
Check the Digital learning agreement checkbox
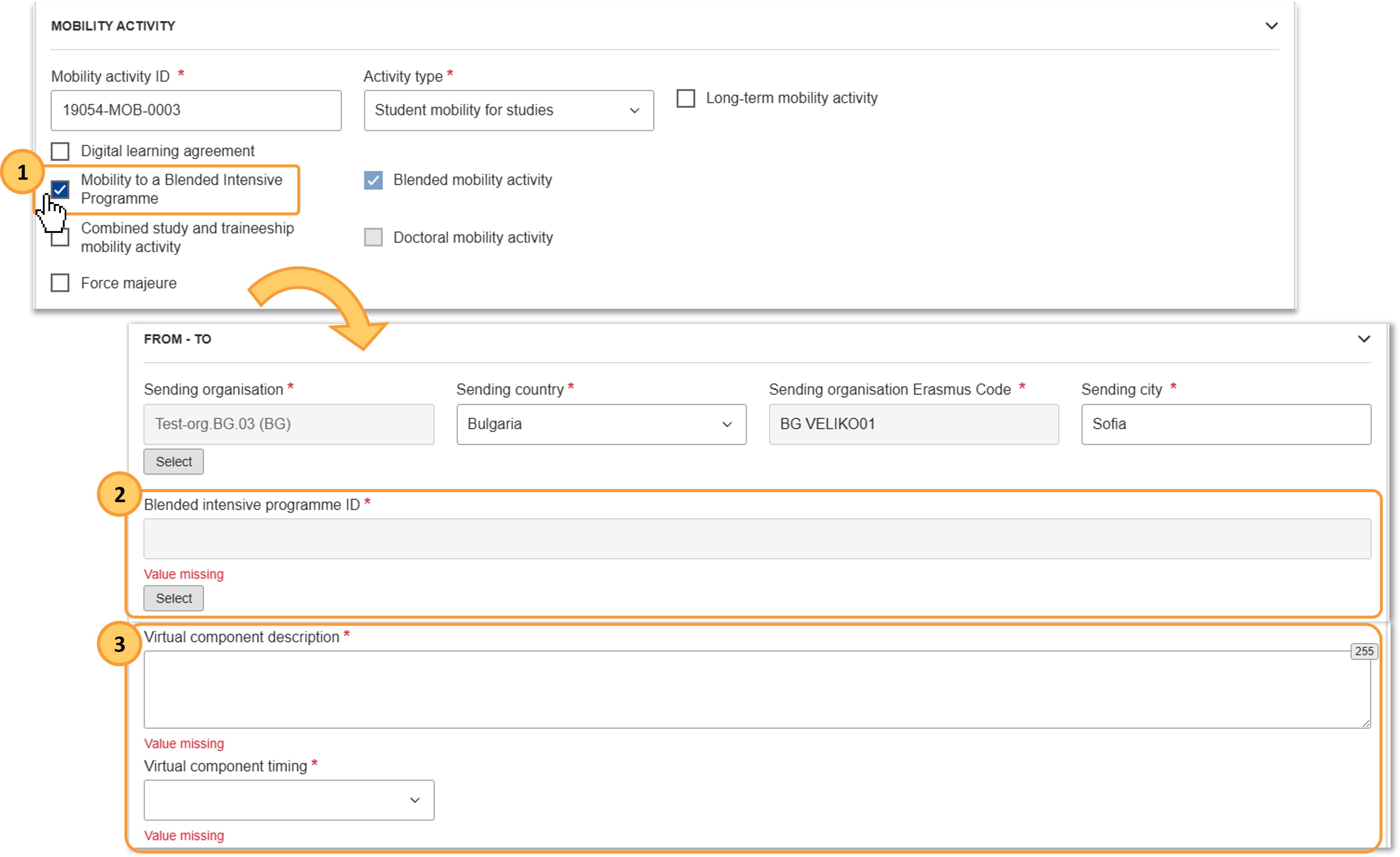point(60,151)
